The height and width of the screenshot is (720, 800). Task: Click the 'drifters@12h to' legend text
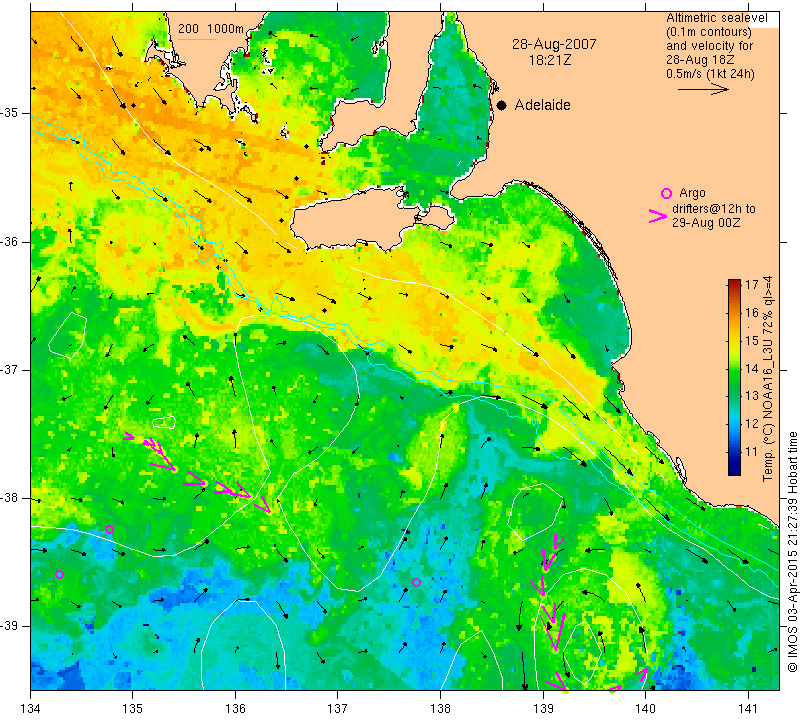(714, 209)
